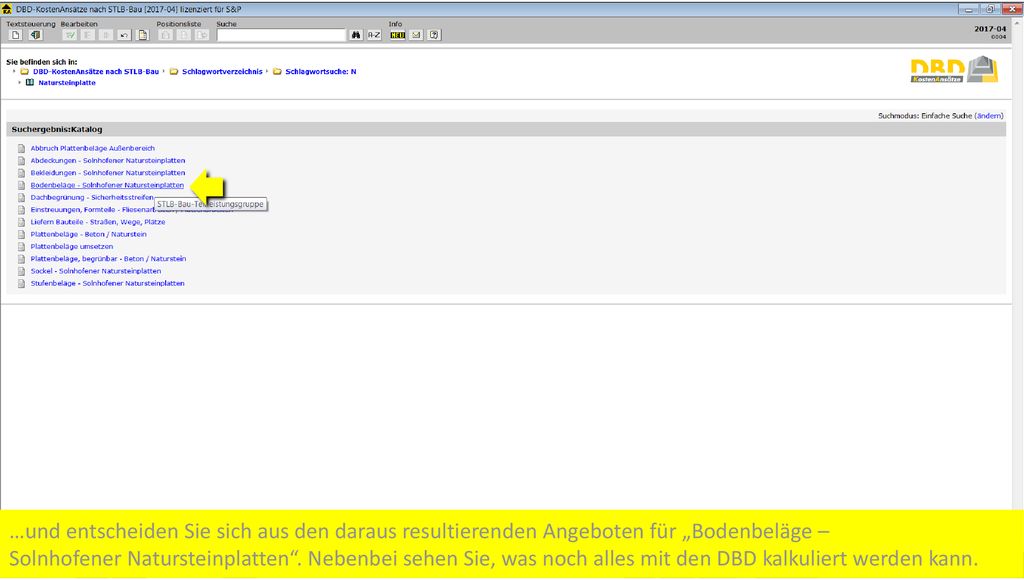Open the Einstreuungen, Formteile result

(91, 210)
